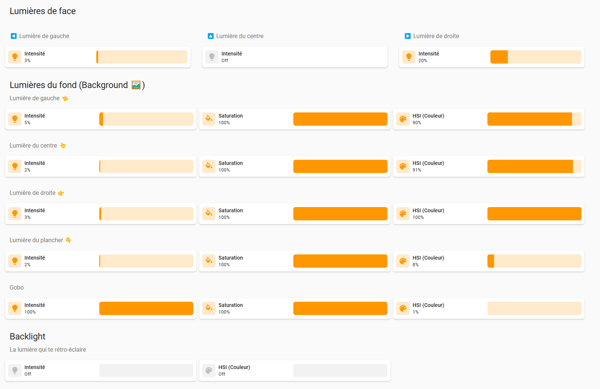
Task: Click 'Saturation' label in Lumière du plancher row
Action: click(x=231, y=258)
